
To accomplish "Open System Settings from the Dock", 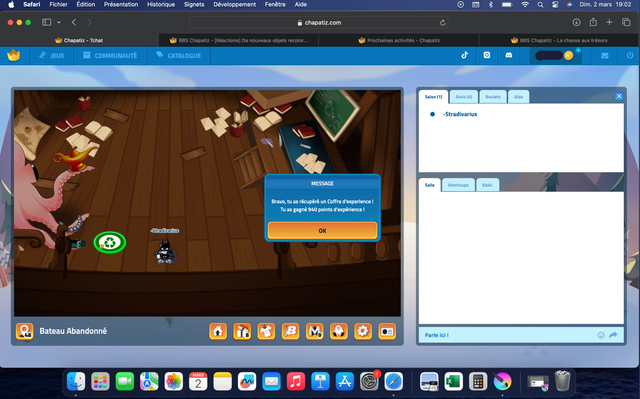I will (x=369, y=381).
